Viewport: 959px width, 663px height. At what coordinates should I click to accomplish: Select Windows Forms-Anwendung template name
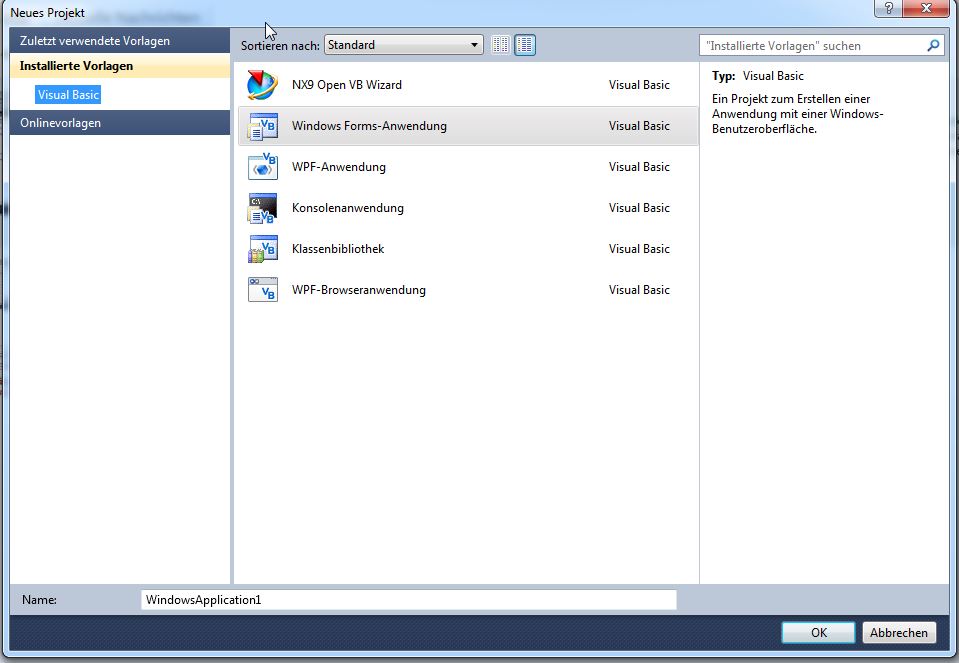[369, 126]
